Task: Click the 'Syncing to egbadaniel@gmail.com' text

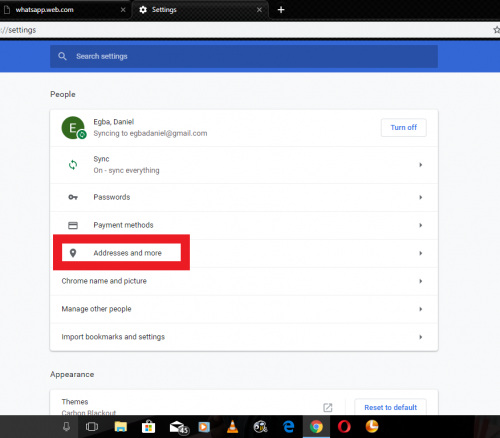Action: (x=150, y=133)
